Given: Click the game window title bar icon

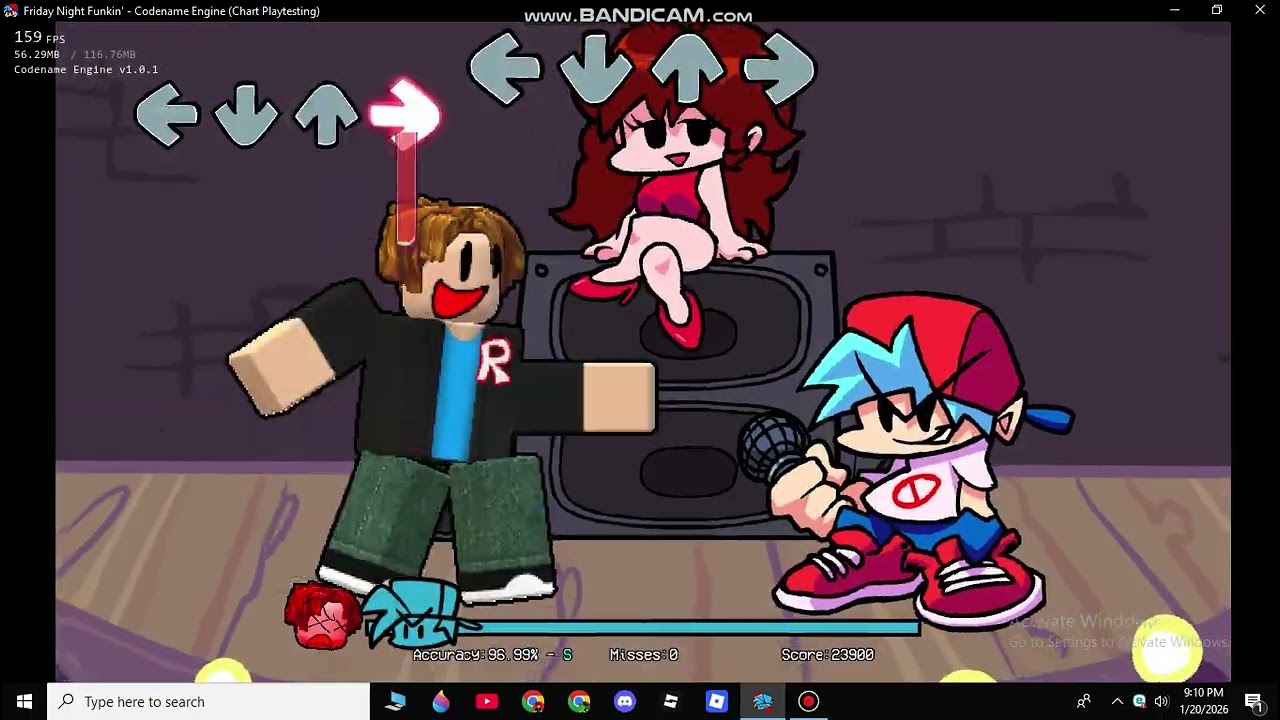Looking at the screenshot, I should tap(11, 11).
